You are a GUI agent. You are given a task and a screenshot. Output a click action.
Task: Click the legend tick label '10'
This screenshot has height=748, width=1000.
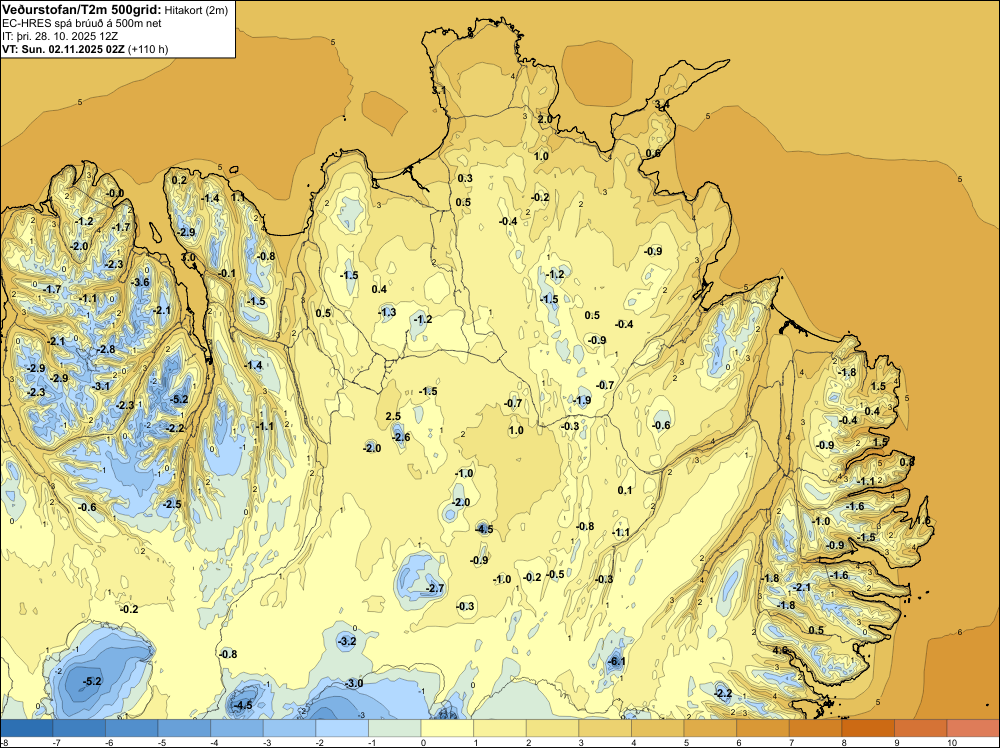pyautogui.click(x=952, y=742)
